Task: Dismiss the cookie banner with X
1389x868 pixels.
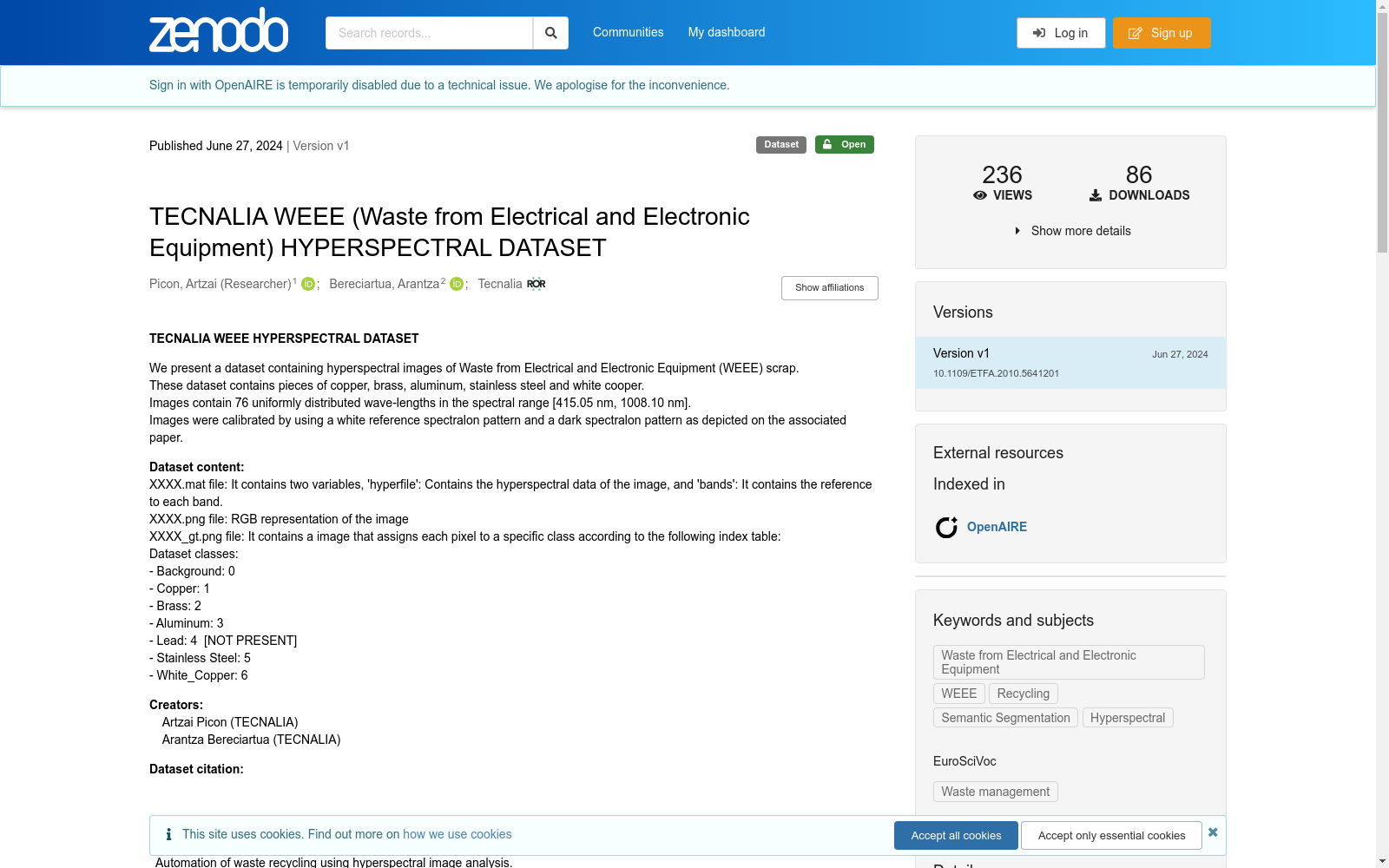Action: coord(1213,832)
